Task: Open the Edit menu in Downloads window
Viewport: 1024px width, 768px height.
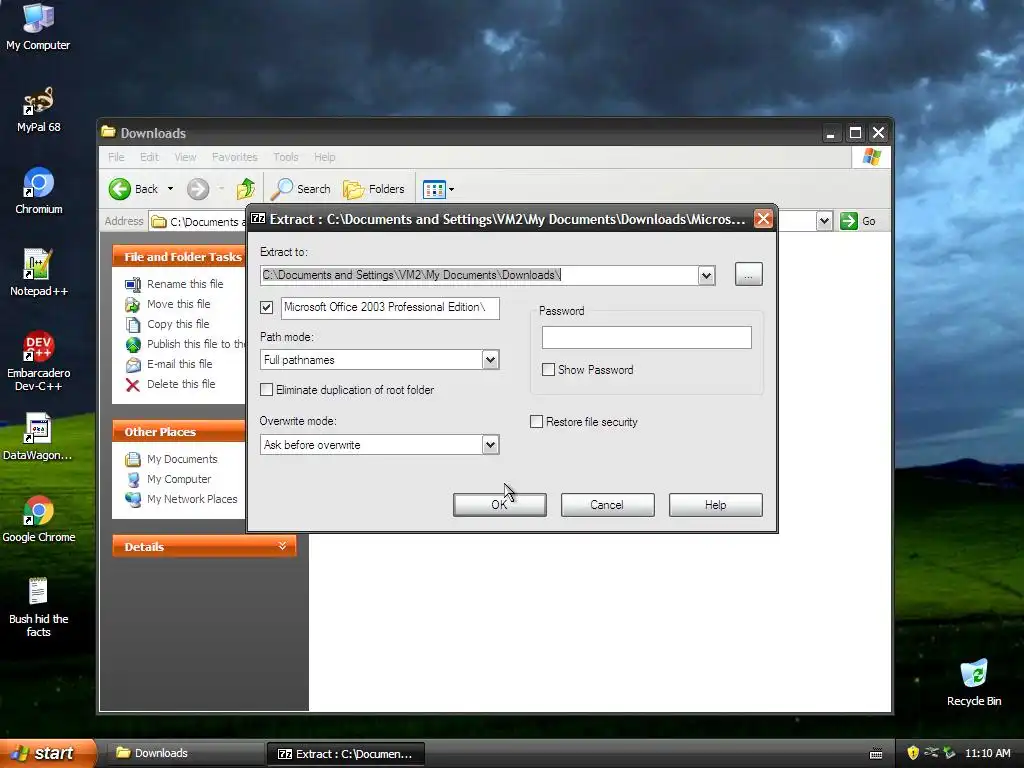Action: pos(149,157)
